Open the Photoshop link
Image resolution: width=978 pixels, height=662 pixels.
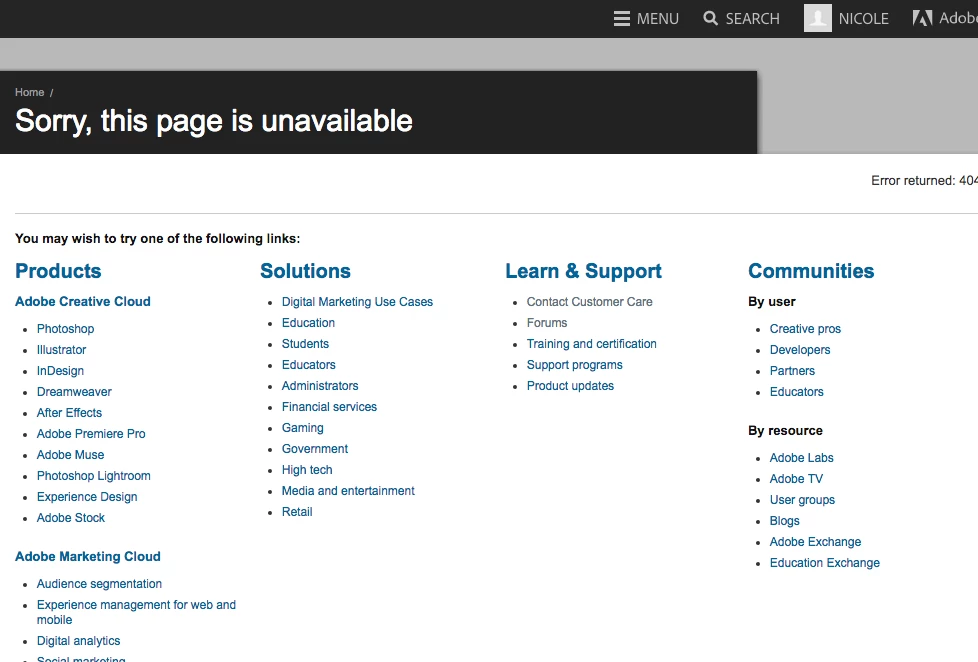[x=65, y=329]
